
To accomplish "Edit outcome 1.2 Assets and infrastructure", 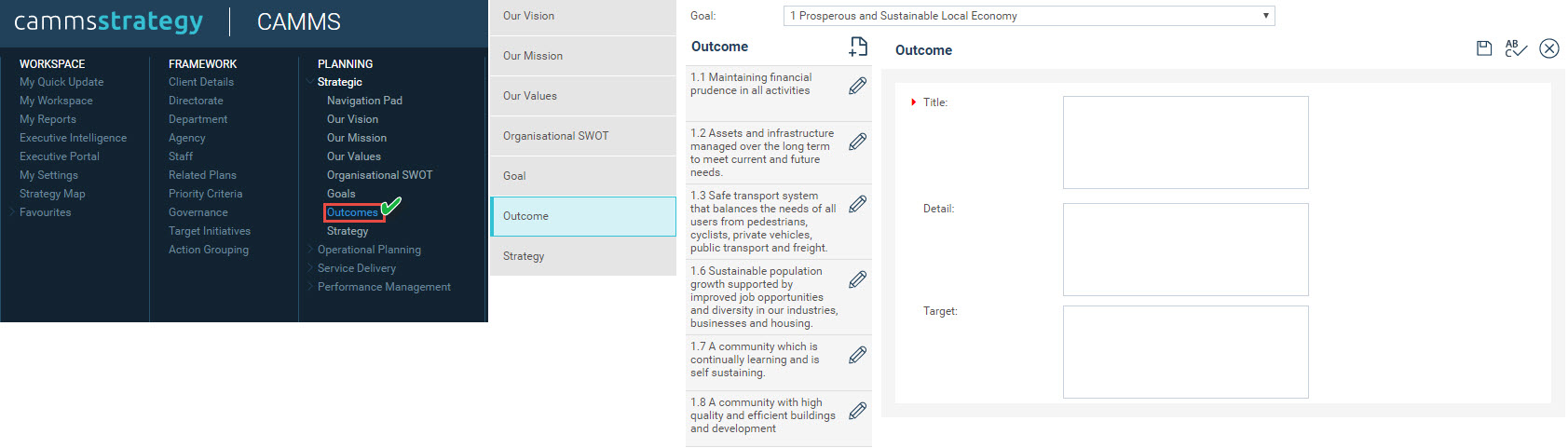I will (858, 142).
